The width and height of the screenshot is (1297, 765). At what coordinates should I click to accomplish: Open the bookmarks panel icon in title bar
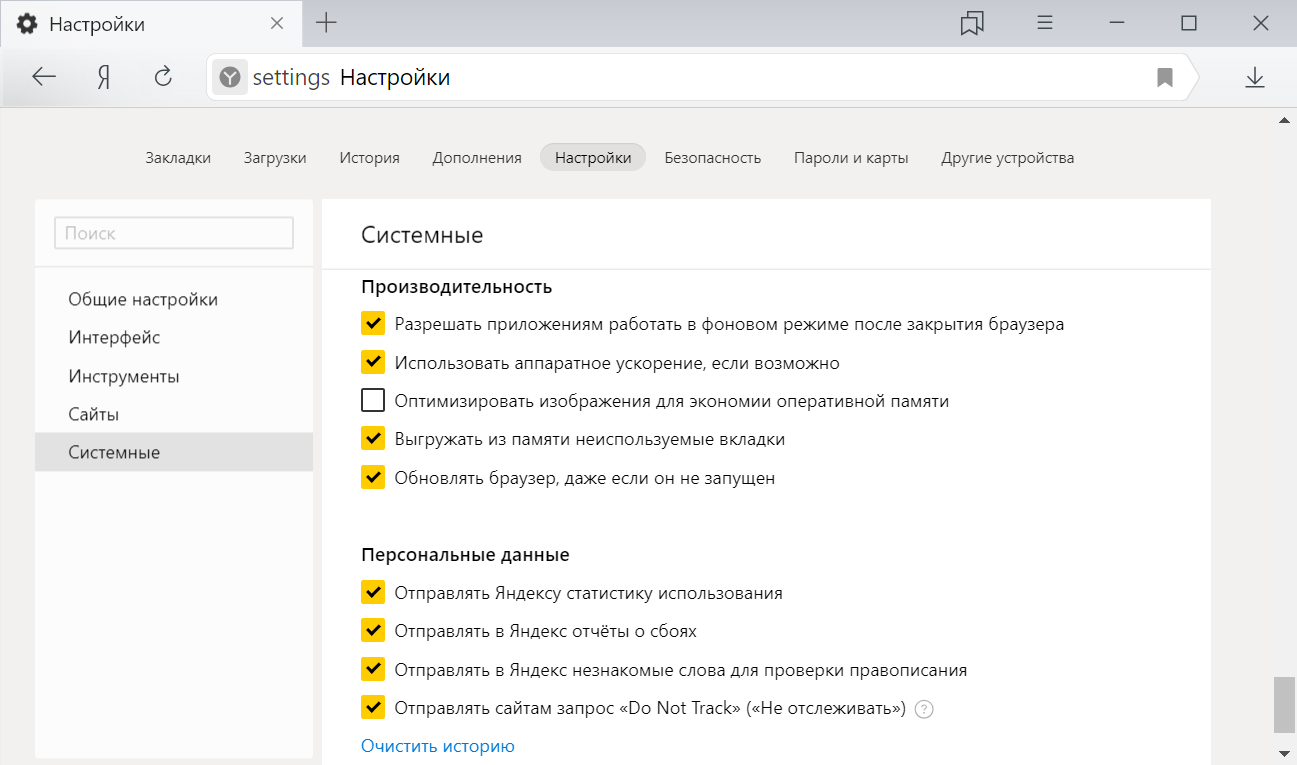click(972, 23)
